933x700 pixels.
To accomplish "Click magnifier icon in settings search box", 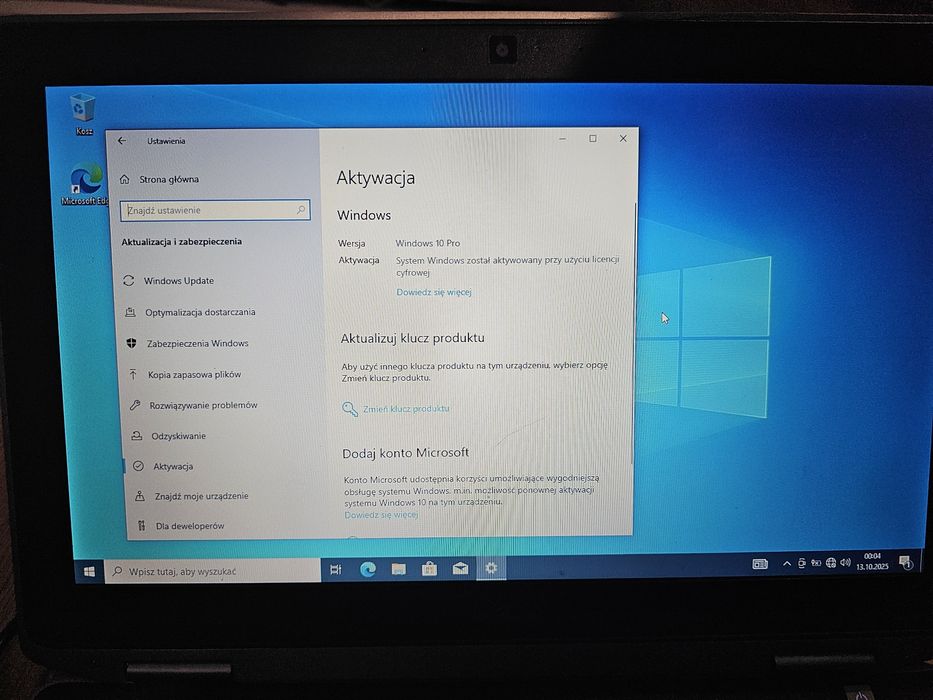I will point(300,210).
